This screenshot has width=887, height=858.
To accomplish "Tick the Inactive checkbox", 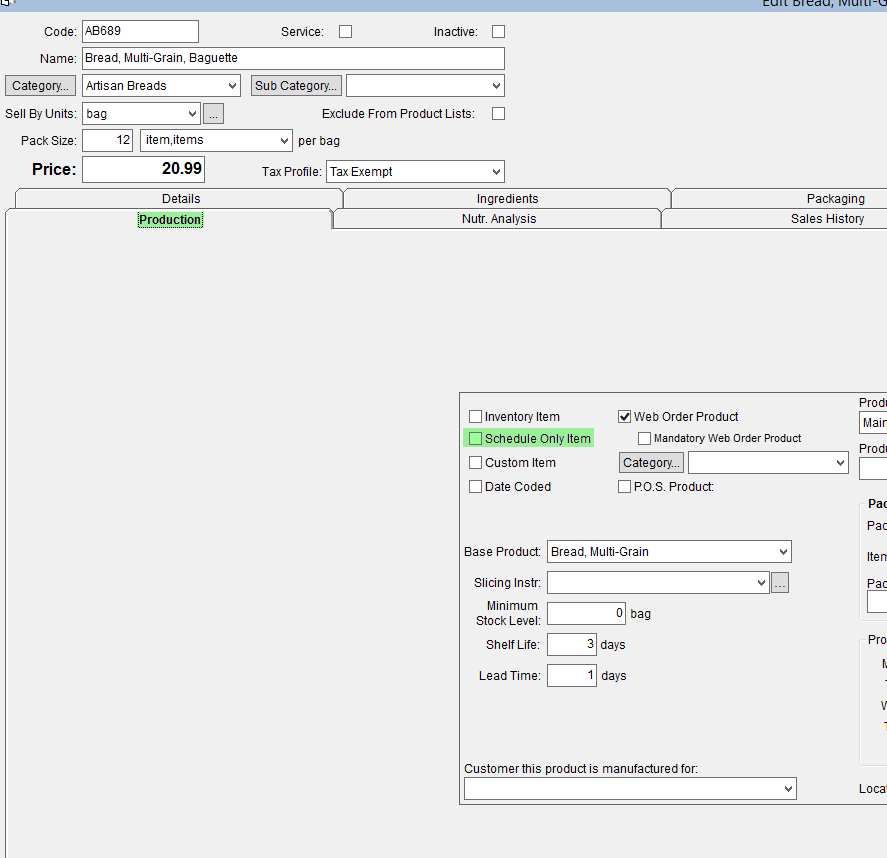I will pos(498,32).
